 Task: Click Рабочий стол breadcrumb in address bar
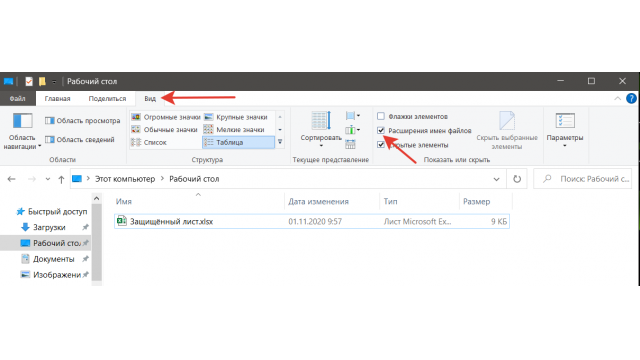pos(194,179)
